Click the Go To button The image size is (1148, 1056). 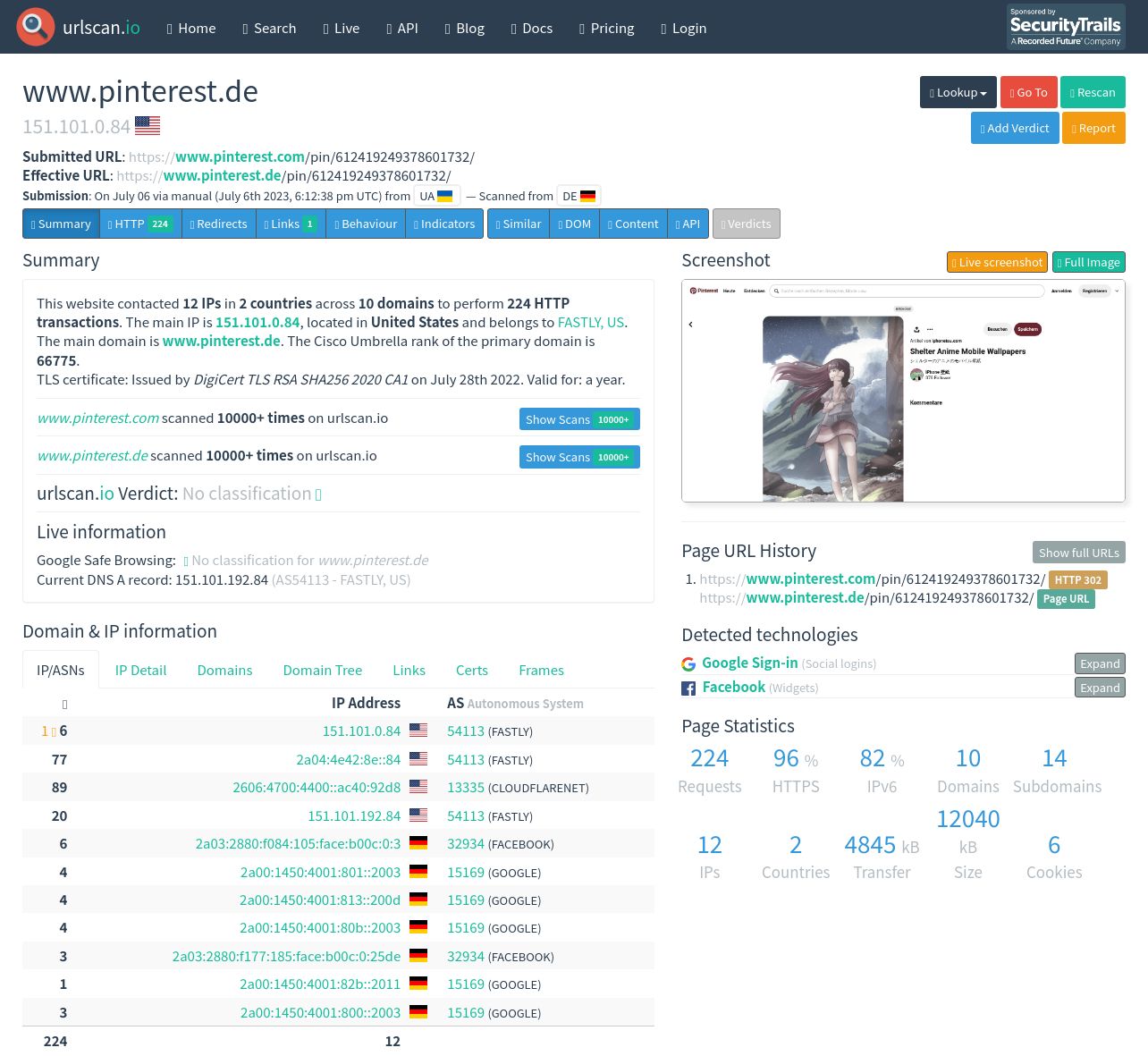[1029, 92]
